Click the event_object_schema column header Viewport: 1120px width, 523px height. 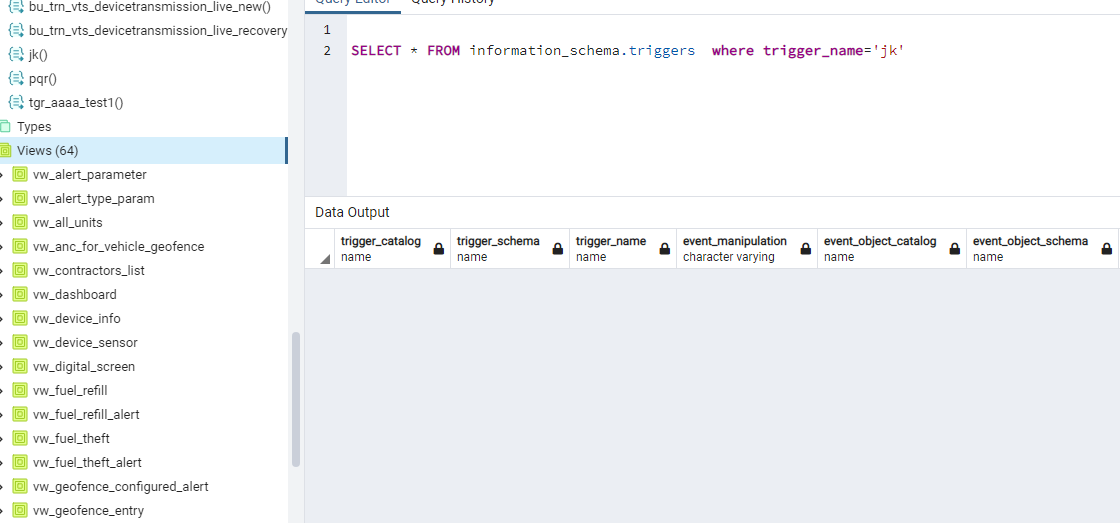[1042, 249]
